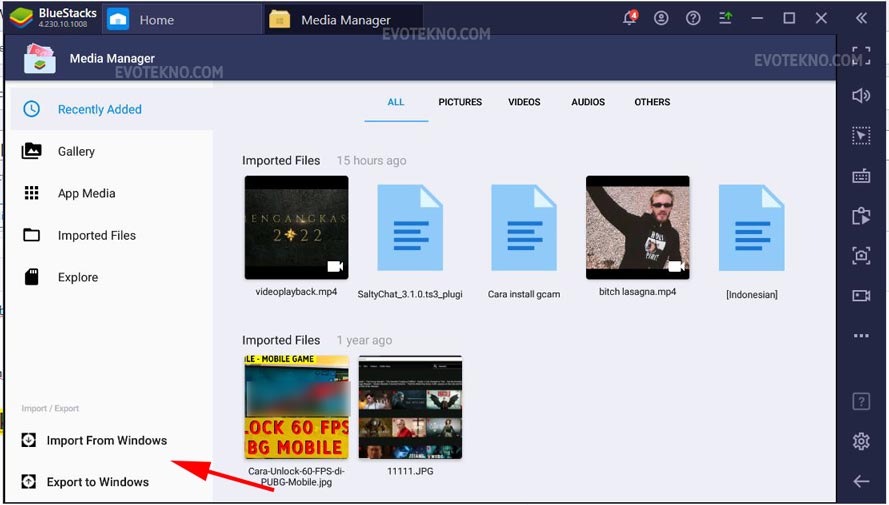Click the volume speaker icon in sidebar
This screenshot has width=889, height=505.
pos(861,95)
